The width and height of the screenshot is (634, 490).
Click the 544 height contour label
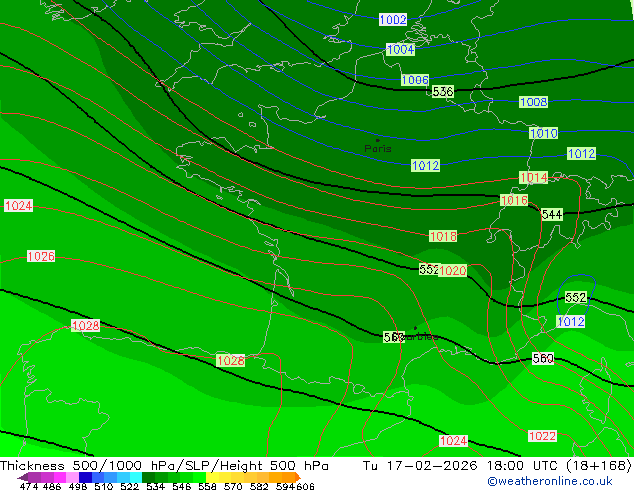pos(552,214)
